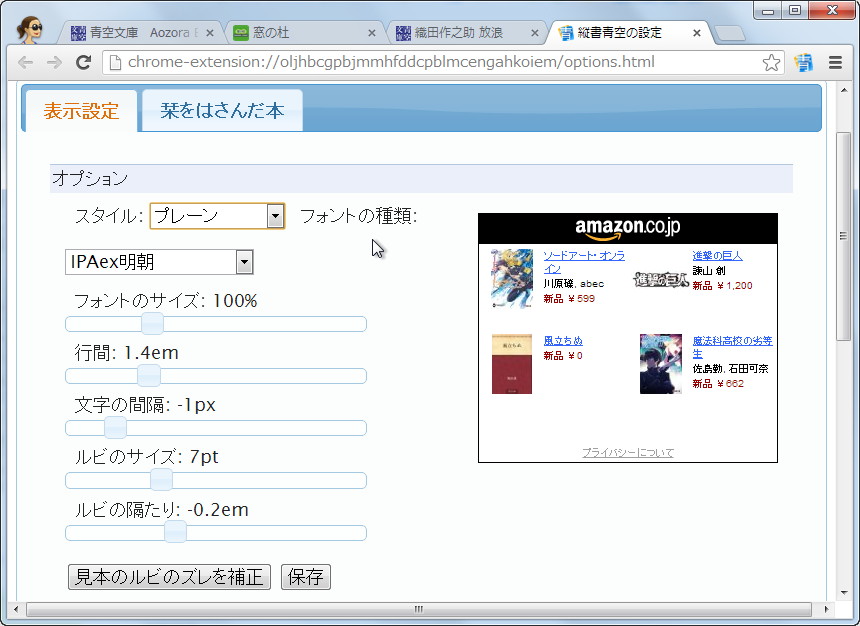Switch to the 青空文庫 Aozora browser tab
This screenshot has width=860, height=626.
click(x=140, y=33)
